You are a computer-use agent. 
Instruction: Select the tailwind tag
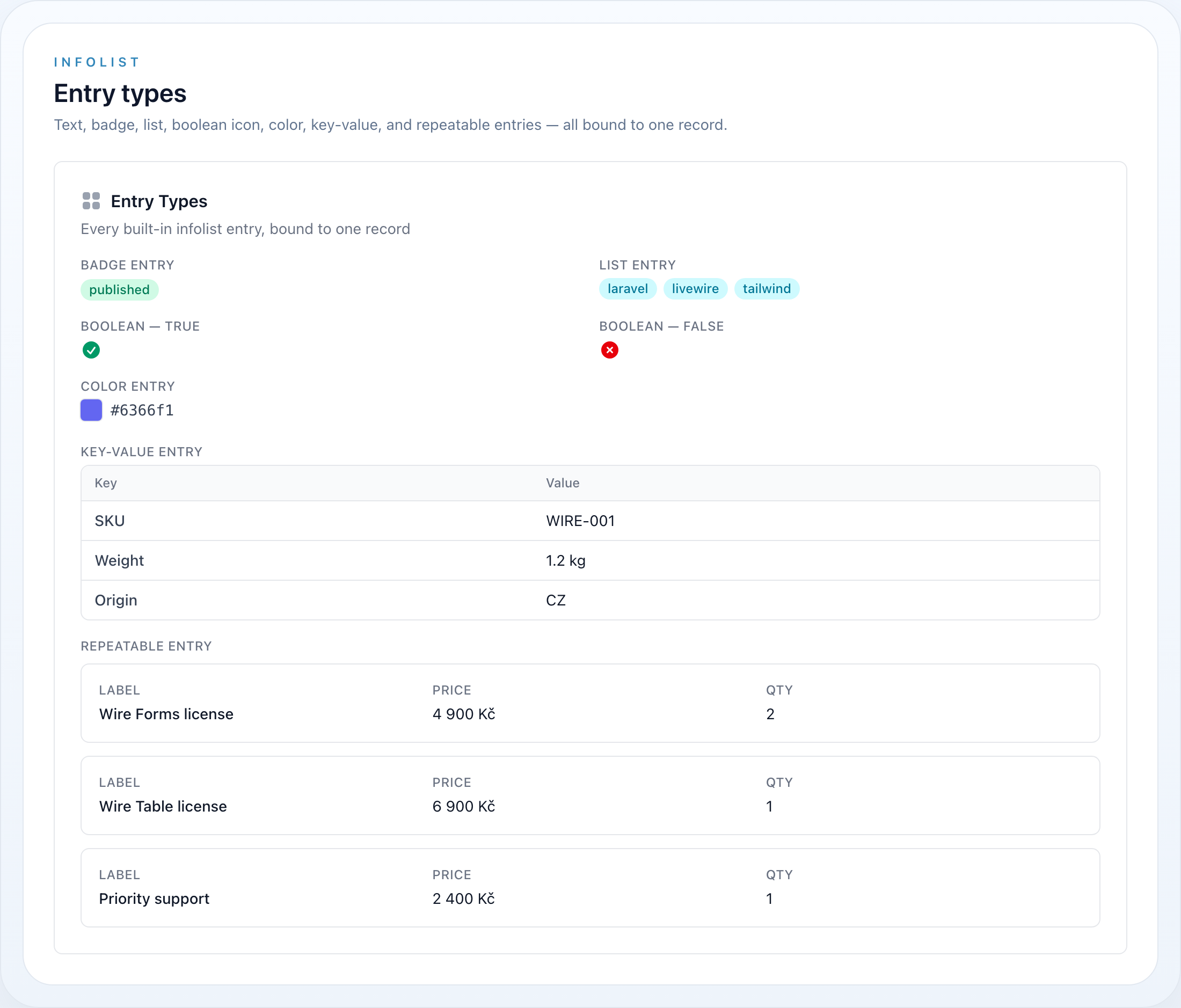(x=767, y=289)
